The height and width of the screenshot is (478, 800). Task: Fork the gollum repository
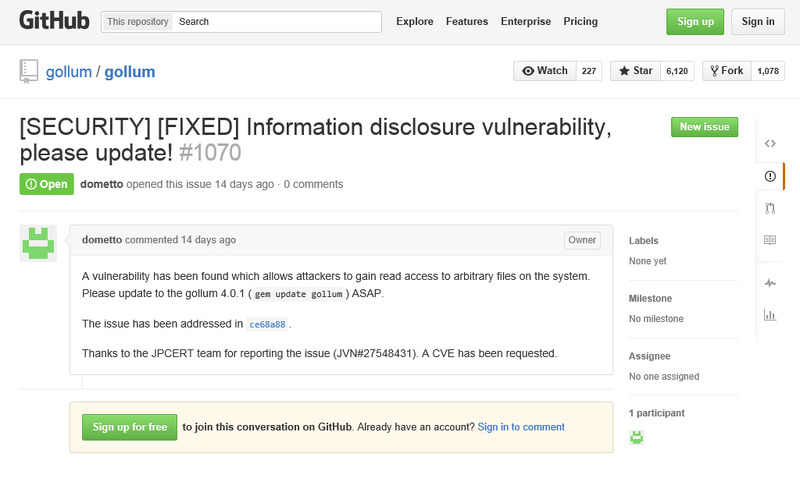(726, 71)
